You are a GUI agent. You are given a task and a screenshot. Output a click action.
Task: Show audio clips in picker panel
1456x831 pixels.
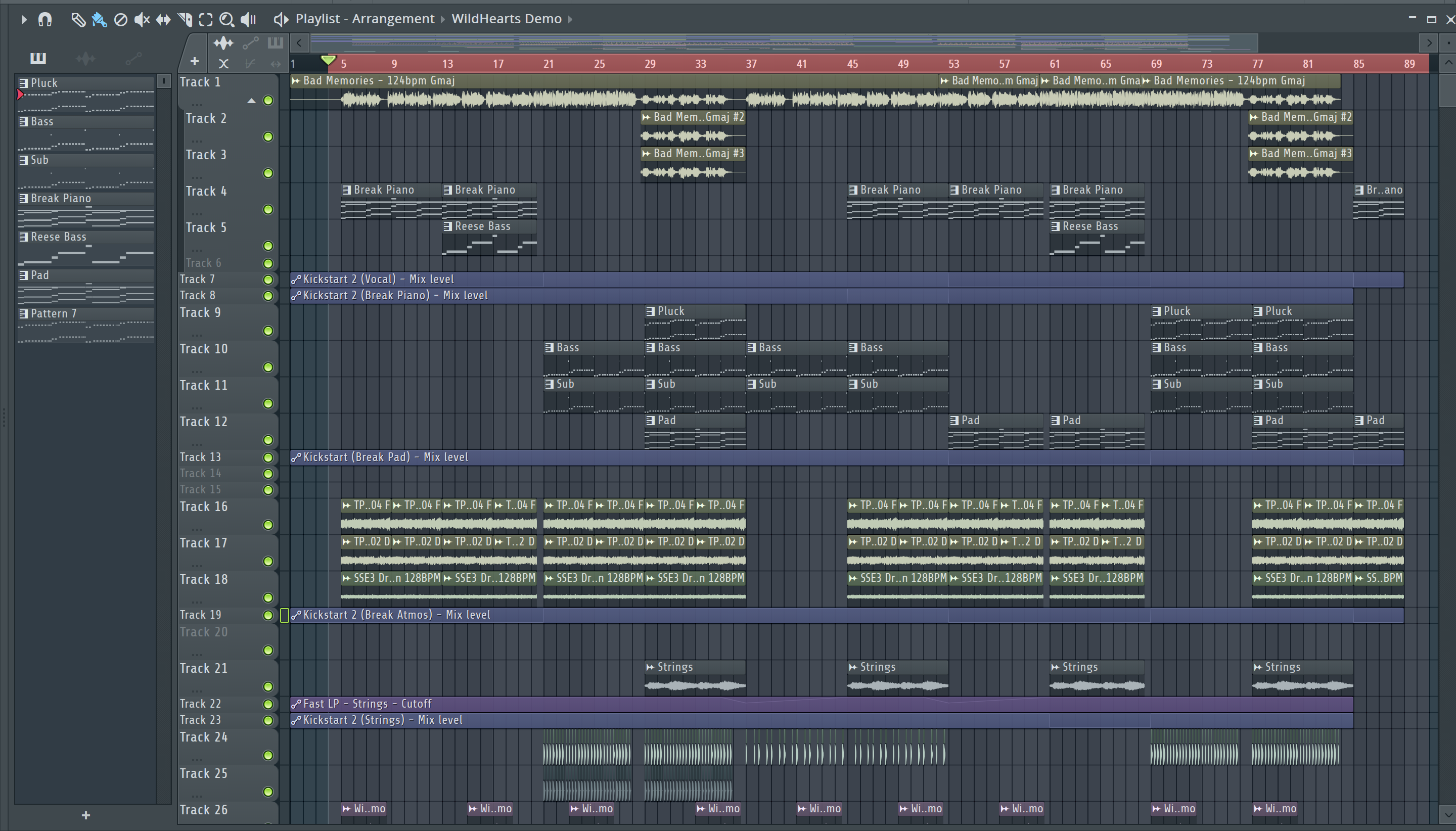coord(85,58)
